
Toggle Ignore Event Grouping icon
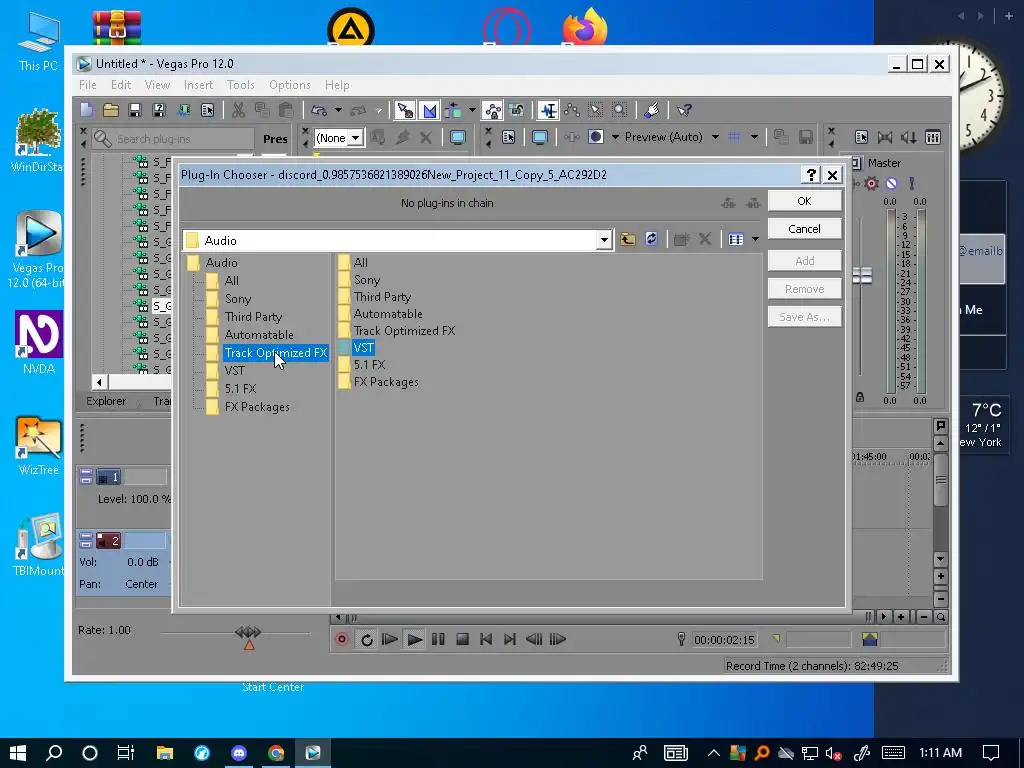click(x=517, y=110)
